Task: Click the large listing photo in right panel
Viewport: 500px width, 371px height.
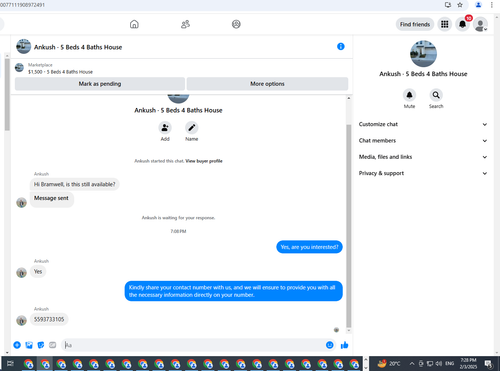Action: point(423,54)
